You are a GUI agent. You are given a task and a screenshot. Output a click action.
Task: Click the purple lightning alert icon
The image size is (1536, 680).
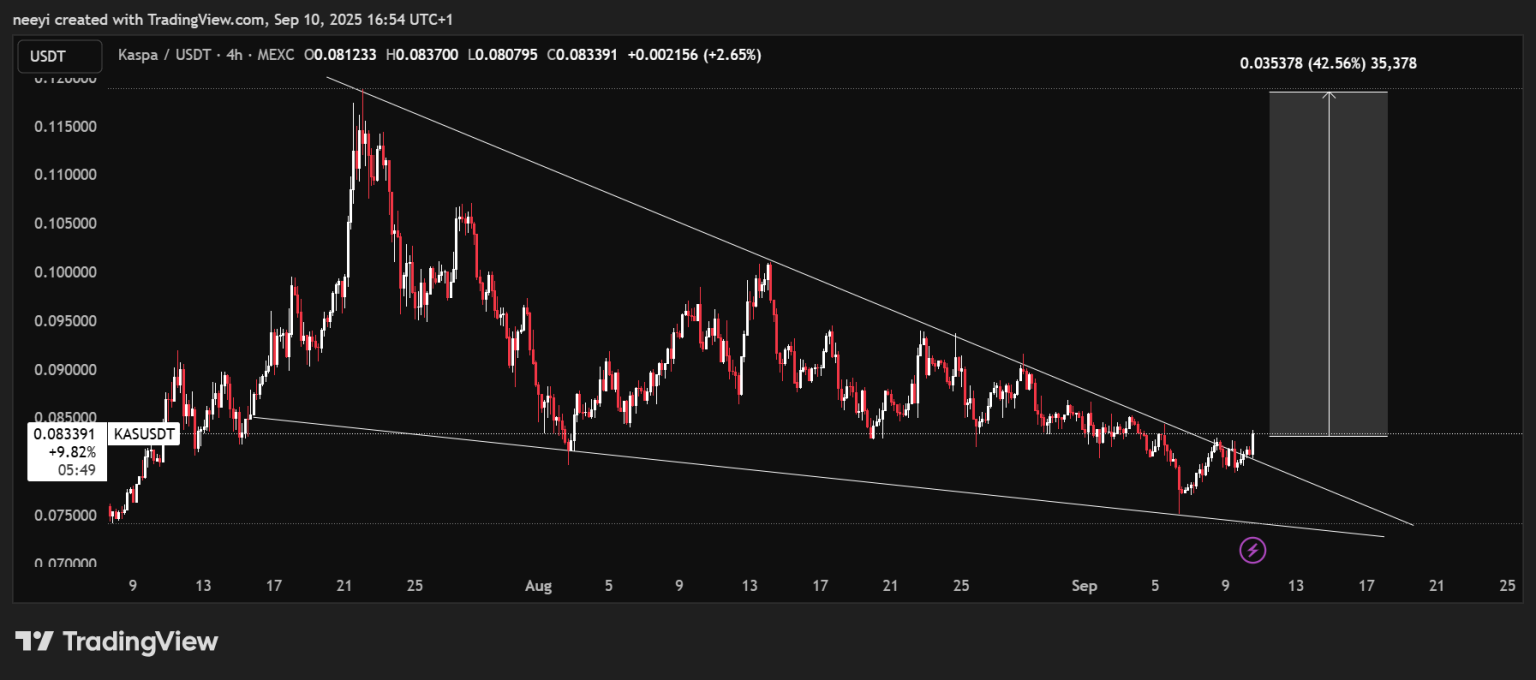[x=1252, y=550]
